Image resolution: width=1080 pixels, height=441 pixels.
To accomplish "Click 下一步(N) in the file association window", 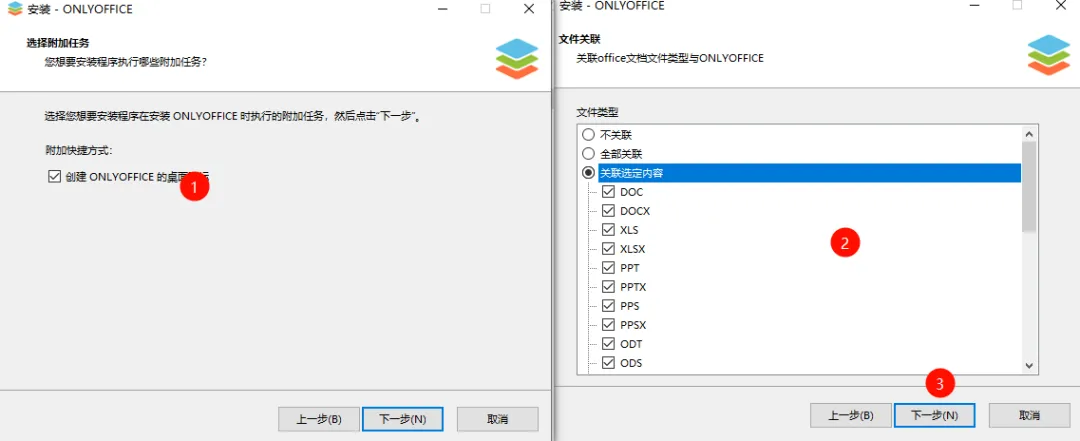I will [935, 416].
